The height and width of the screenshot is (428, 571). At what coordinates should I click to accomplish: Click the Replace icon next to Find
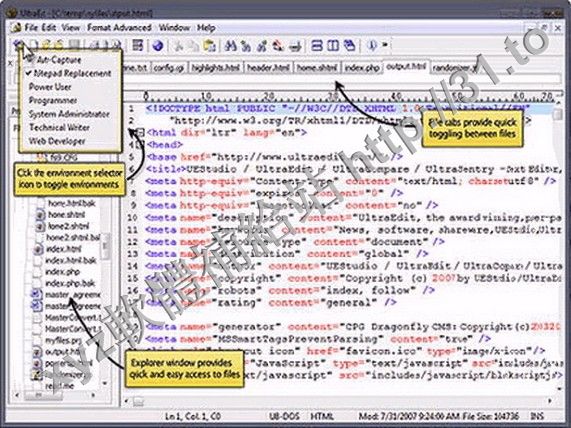click(x=246, y=46)
